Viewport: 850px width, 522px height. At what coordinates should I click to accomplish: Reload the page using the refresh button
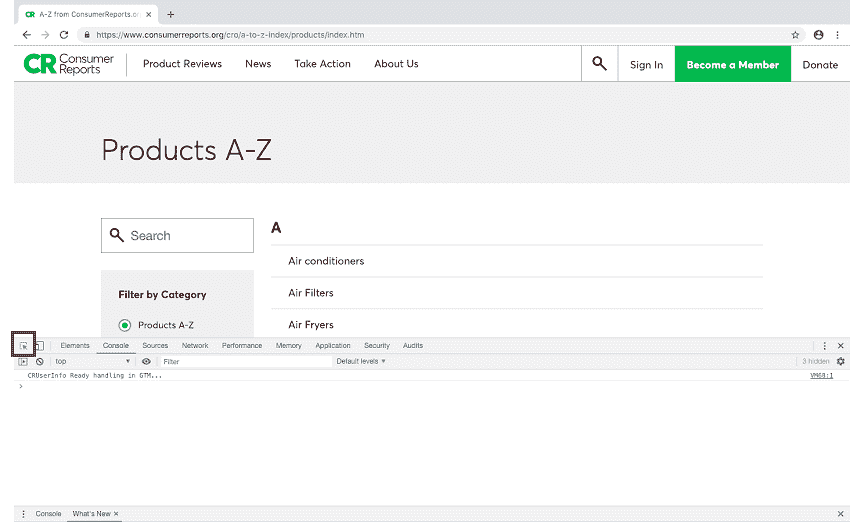(62, 34)
